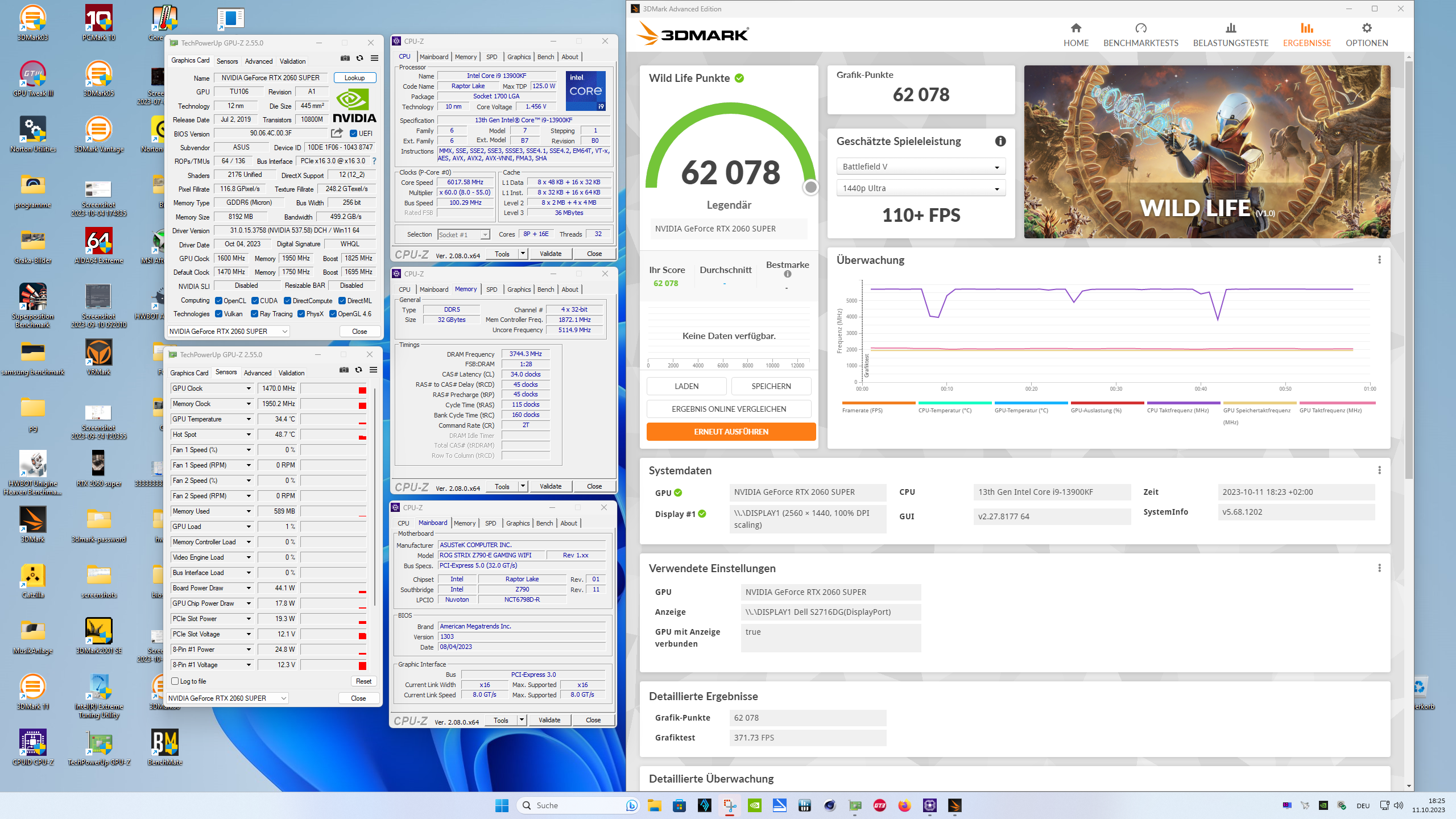Viewport: 1456px width, 819px height.
Task: Enable Log to file checkbox
Action: [x=175, y=681]
